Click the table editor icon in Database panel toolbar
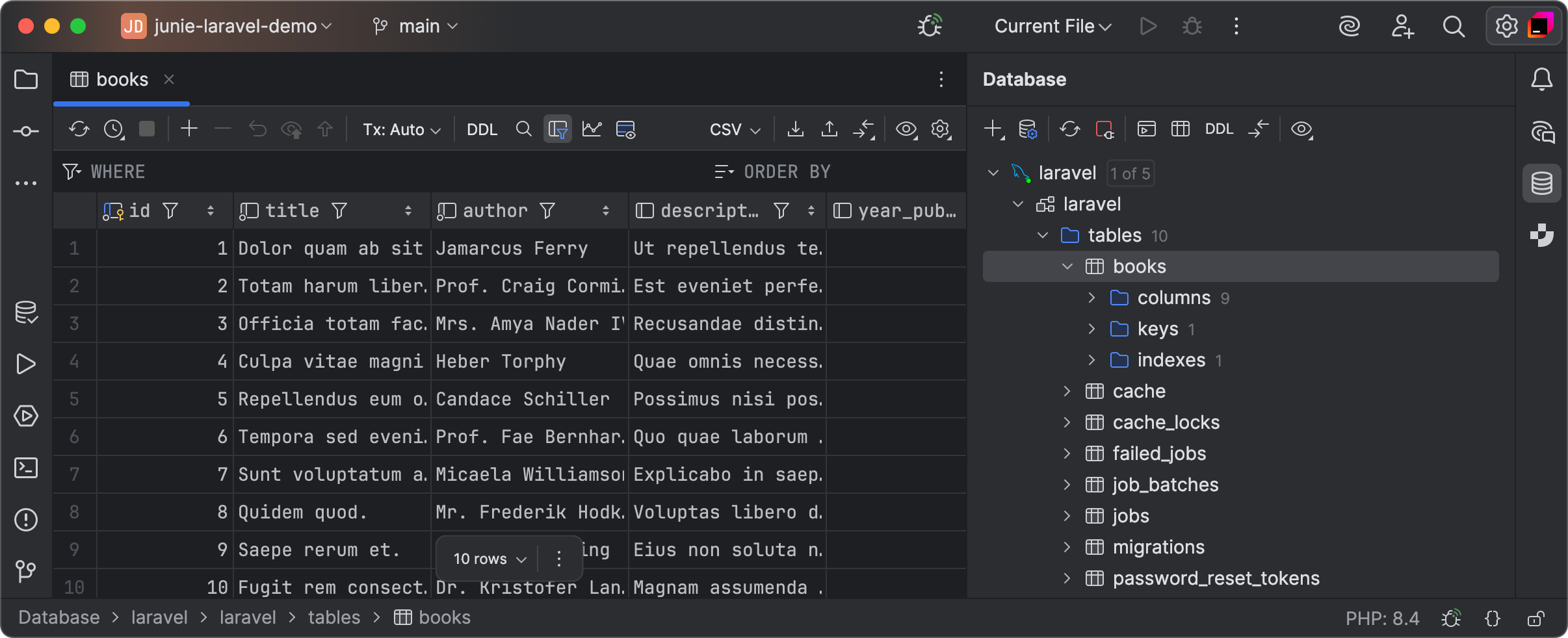Screen dimensions: 1568x638 point(1181,129)
